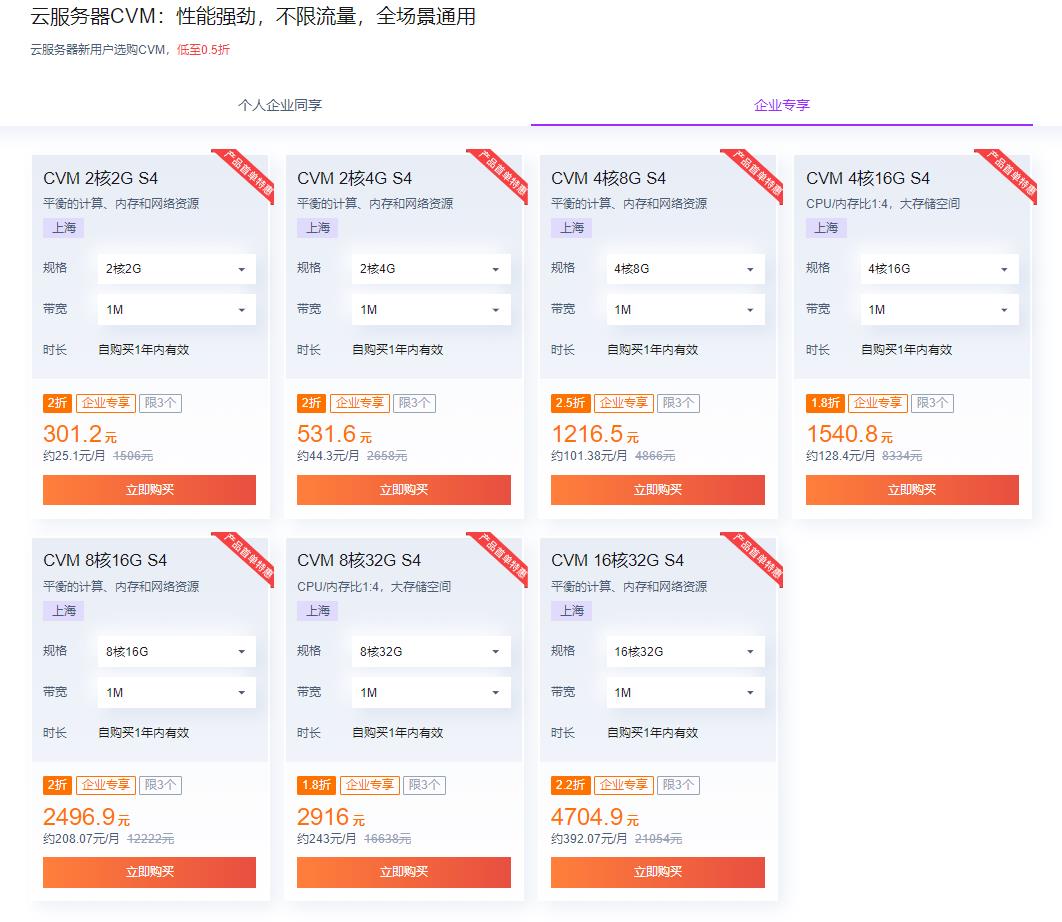This screenshot has height=922, width=1062.
Task: Expand the 规格 dropdown showing 4核16G
Action: tap(939, 269)
